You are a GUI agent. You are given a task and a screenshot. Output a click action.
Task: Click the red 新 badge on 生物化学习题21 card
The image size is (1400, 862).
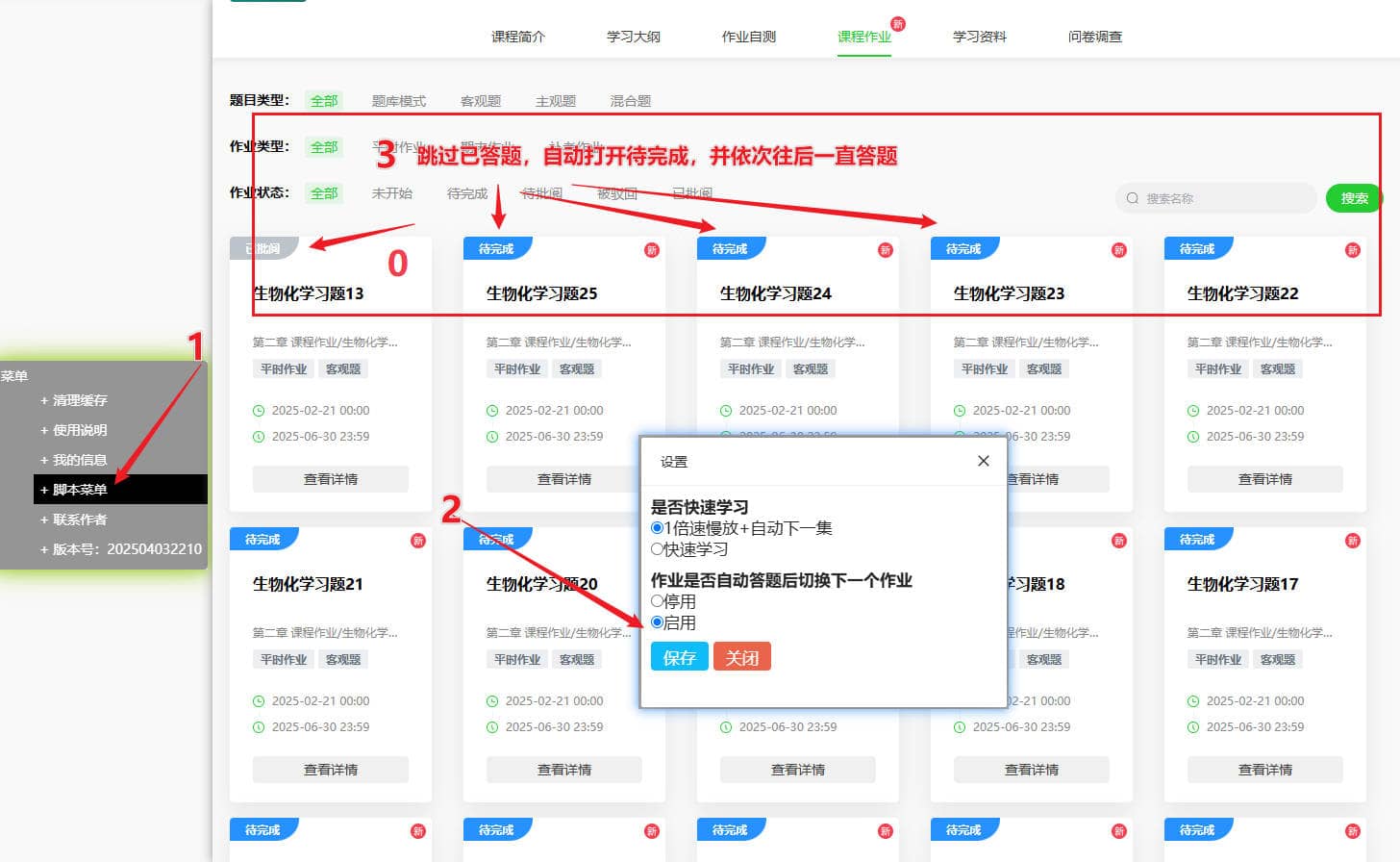(x=418, y=541)
